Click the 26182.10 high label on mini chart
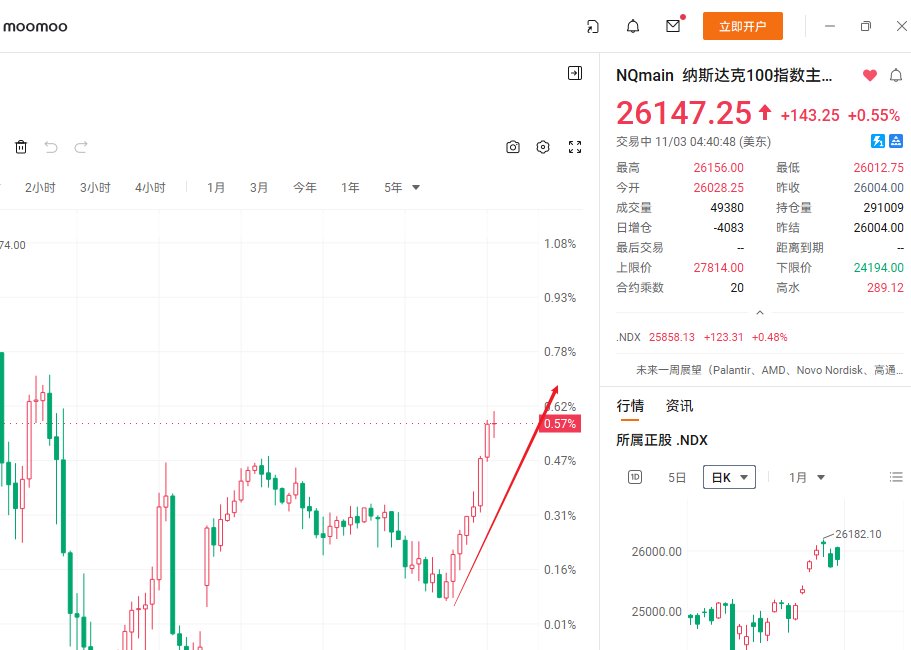 click(858, 534)
